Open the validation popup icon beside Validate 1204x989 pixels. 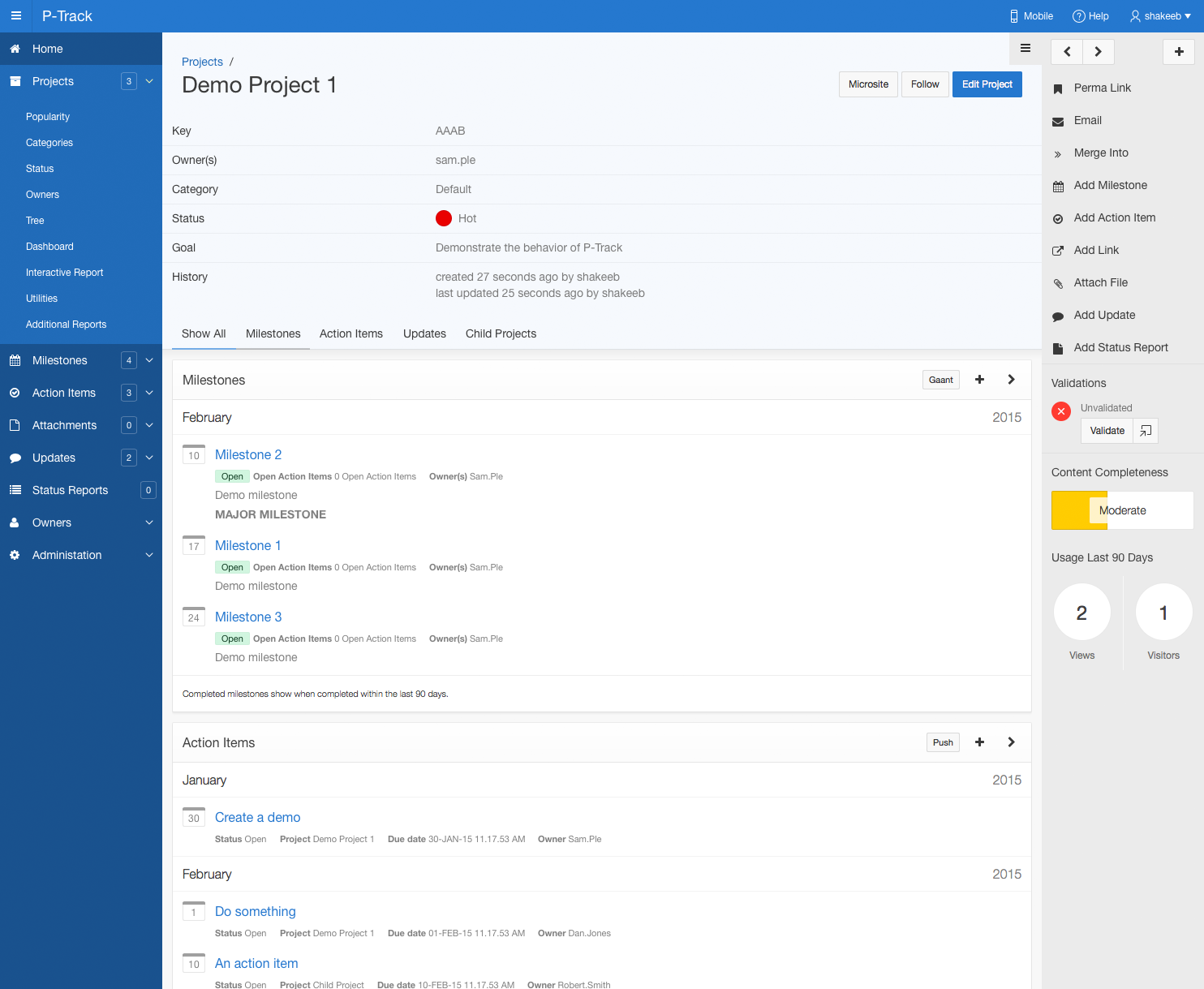point(1146,431)
